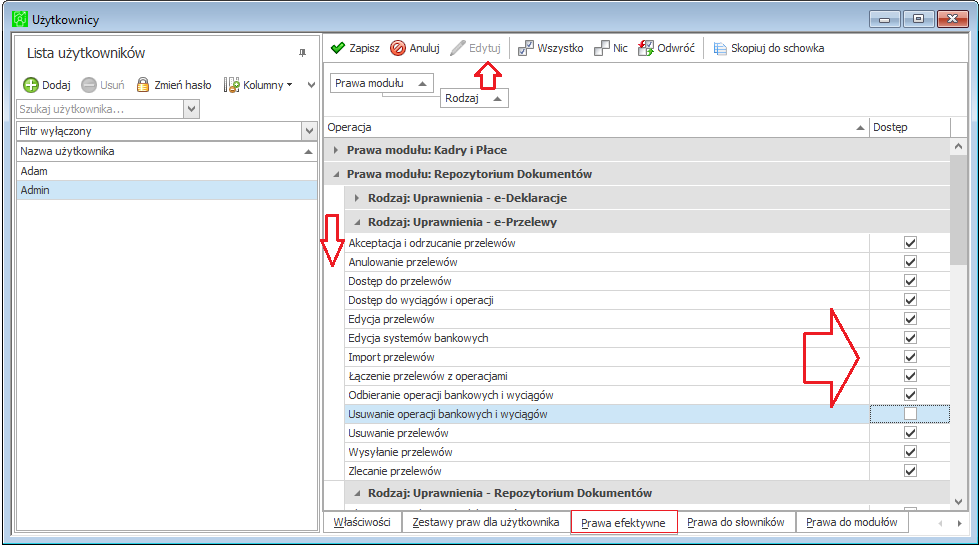Collapse Rodzaj: Uprawnienia - e-Przelewy group
This screenshot has width=979, height=548.
357,222
